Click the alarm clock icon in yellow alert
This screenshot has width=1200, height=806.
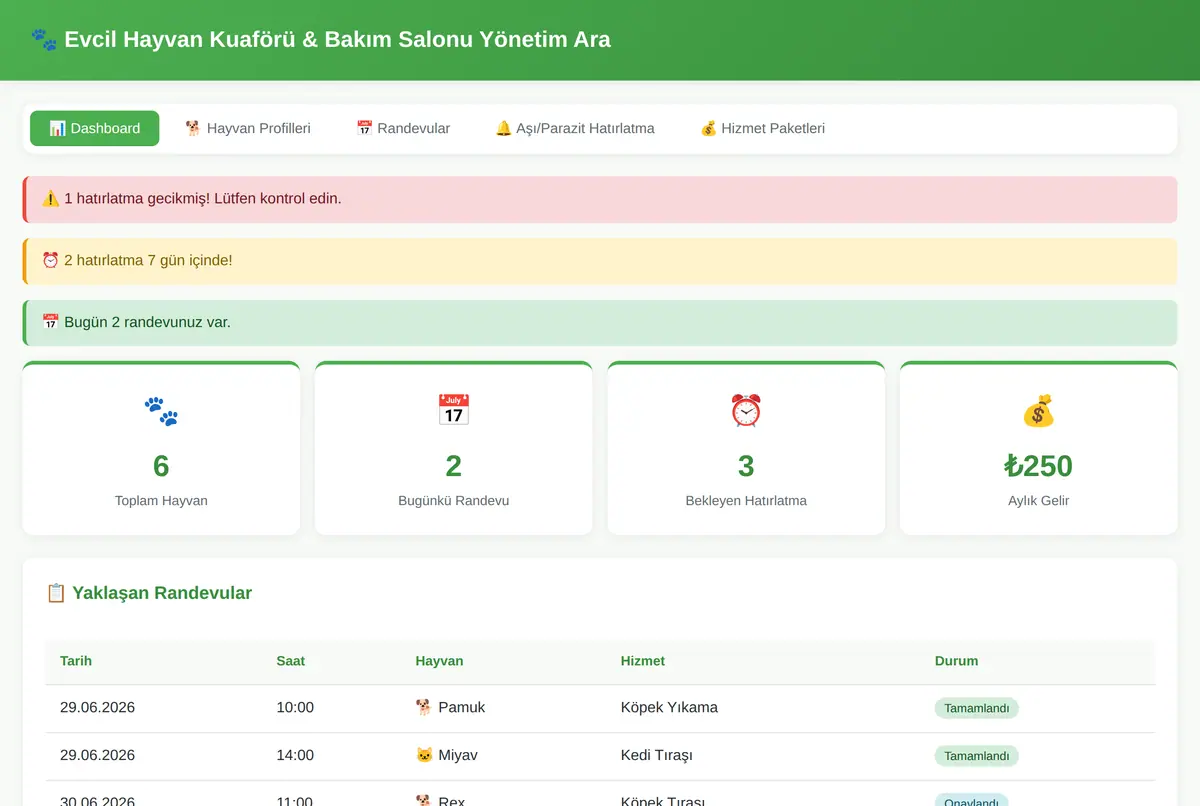tap(51, 260)
